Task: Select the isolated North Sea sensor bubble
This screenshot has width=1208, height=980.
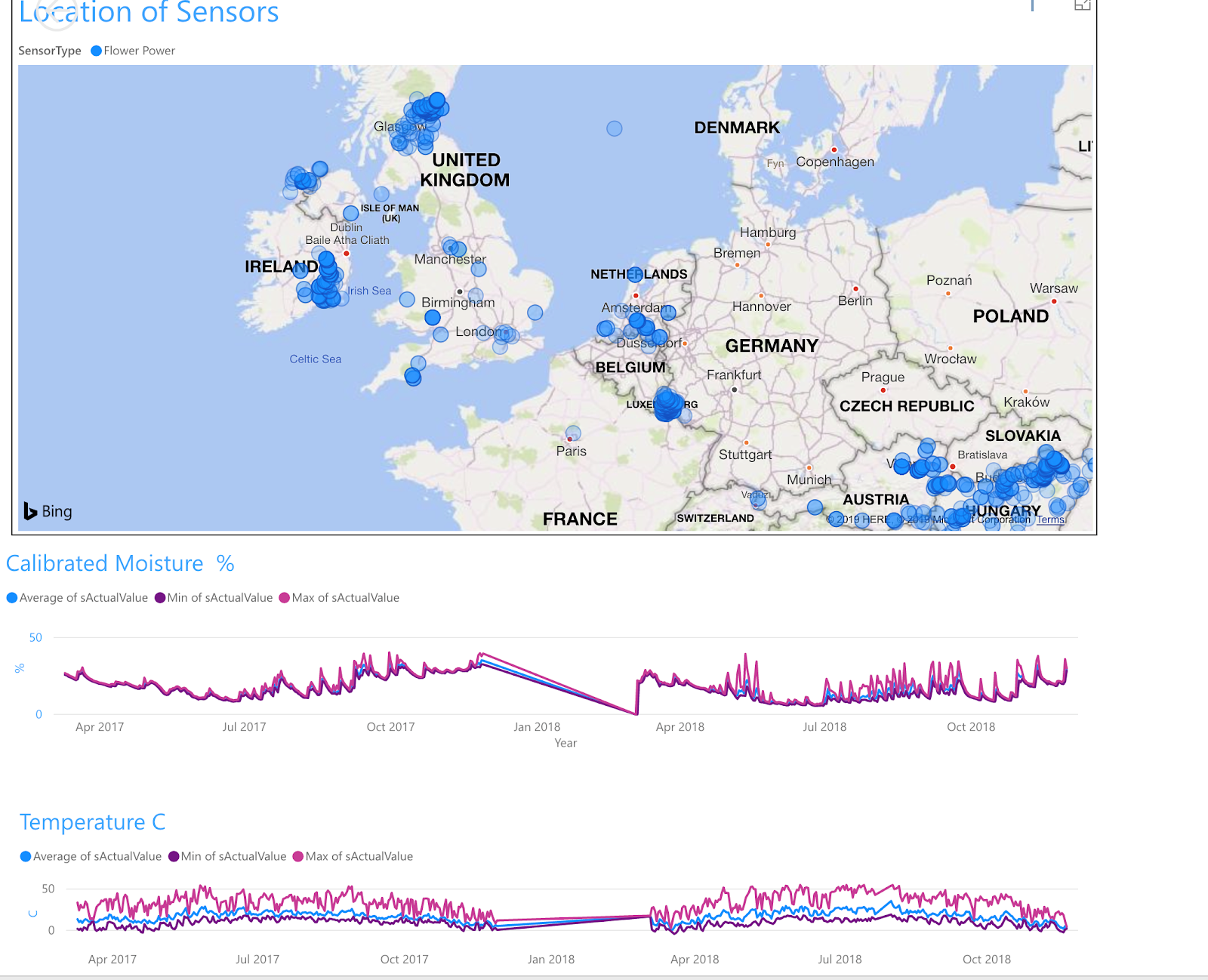Action: click(x=615, y=128)
